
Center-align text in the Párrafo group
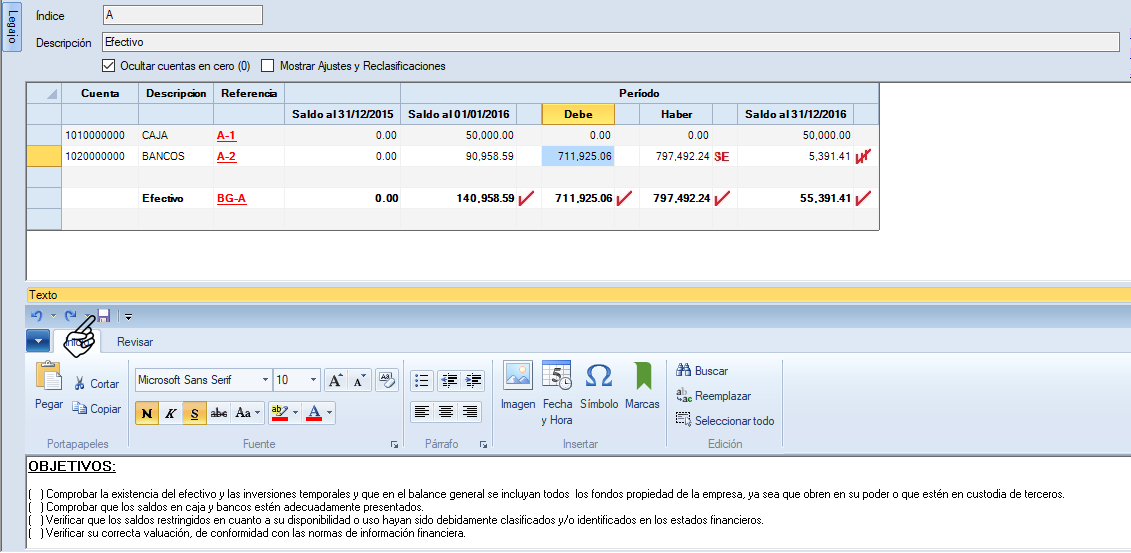(446, 411)
